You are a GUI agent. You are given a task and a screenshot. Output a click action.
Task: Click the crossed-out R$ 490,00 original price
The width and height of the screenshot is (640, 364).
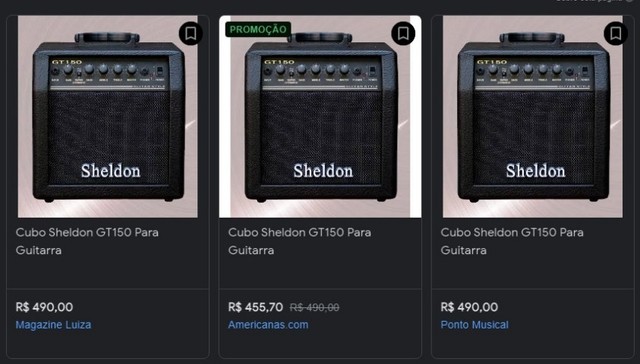coord(314,307)
